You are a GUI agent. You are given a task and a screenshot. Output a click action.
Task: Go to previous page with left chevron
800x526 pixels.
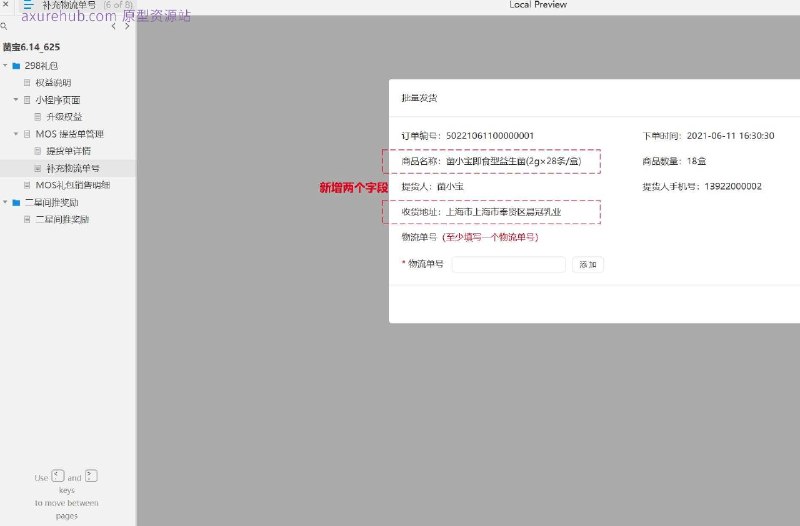tap(113, 26)
